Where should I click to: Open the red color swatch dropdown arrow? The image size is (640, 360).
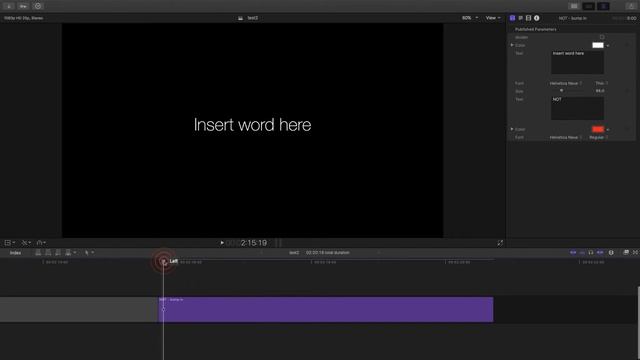[608, 130]
